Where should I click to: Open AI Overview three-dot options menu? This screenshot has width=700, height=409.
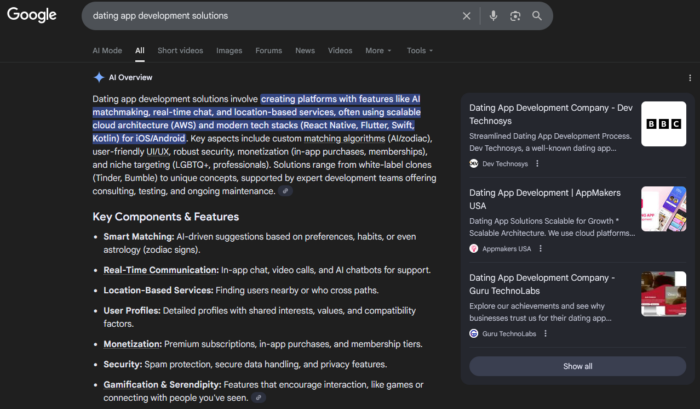[x=690, y=78]
